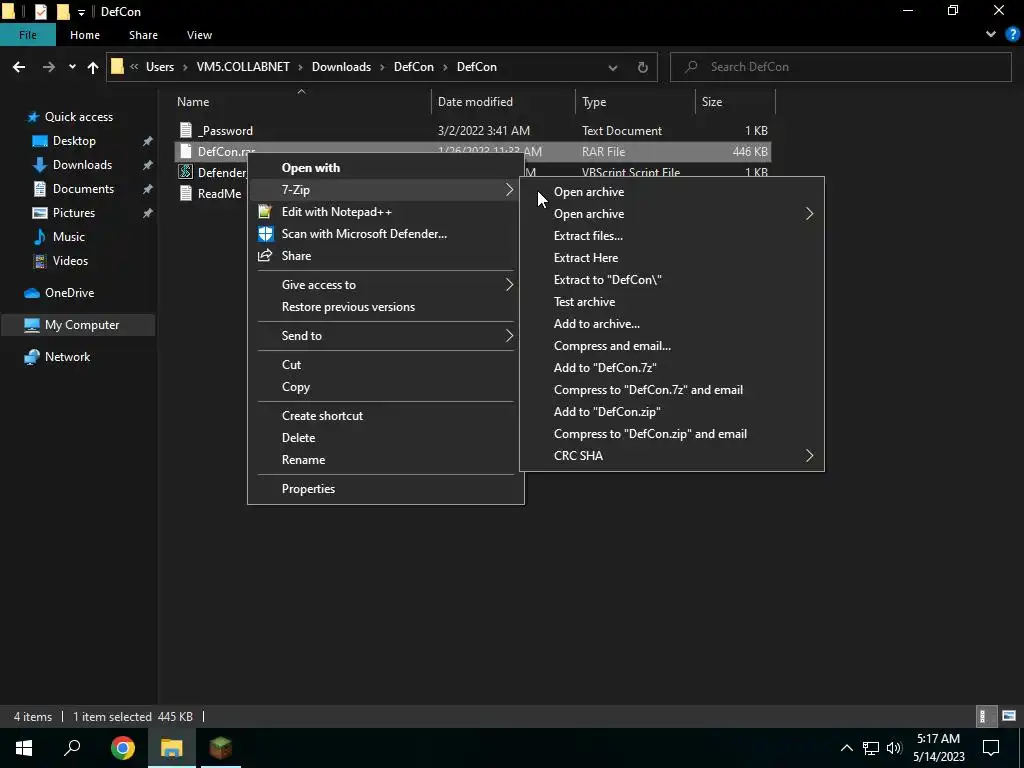The image size is (1024, 768).
Task: Click the Downloads breadcrumb in address bar
Action: tap(341, 67)
